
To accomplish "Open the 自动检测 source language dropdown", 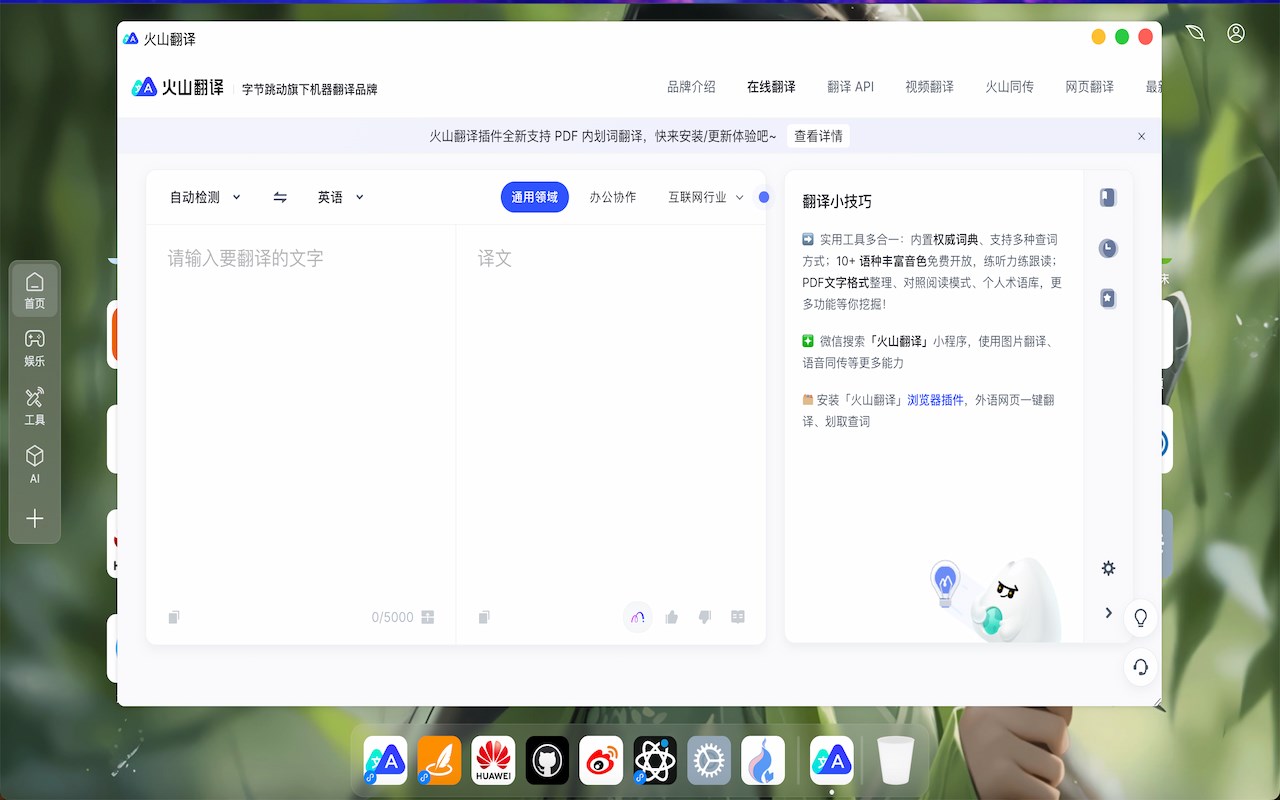I will pos(205,198).
